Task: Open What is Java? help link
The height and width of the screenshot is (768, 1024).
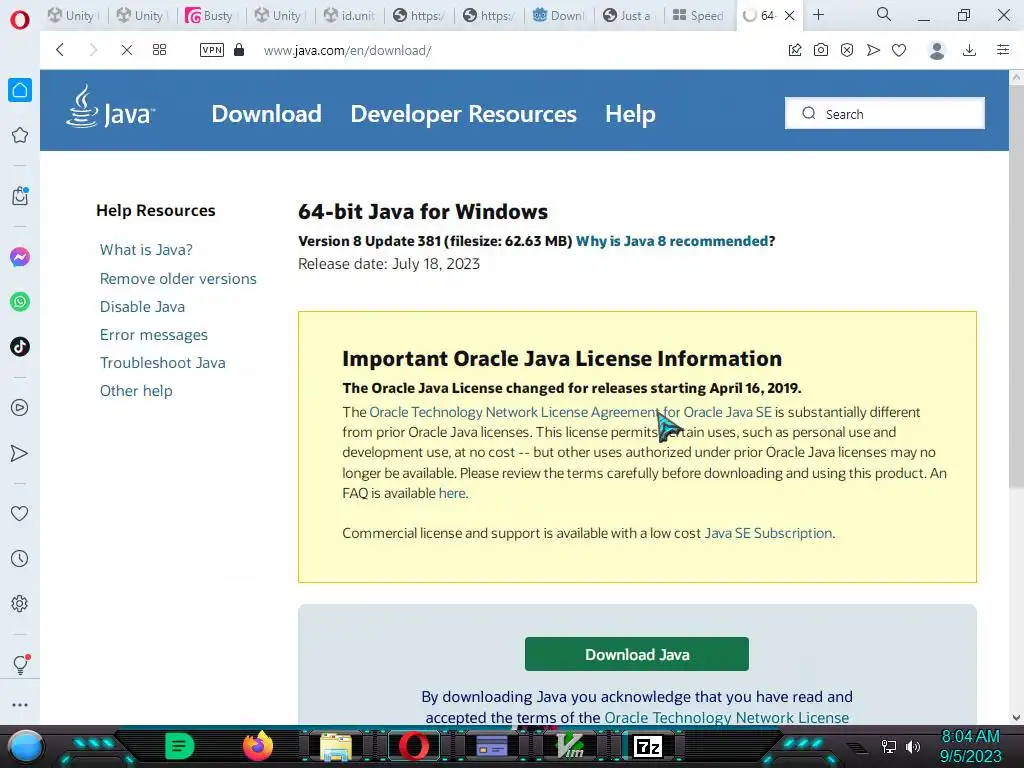Action: point(146,249)
